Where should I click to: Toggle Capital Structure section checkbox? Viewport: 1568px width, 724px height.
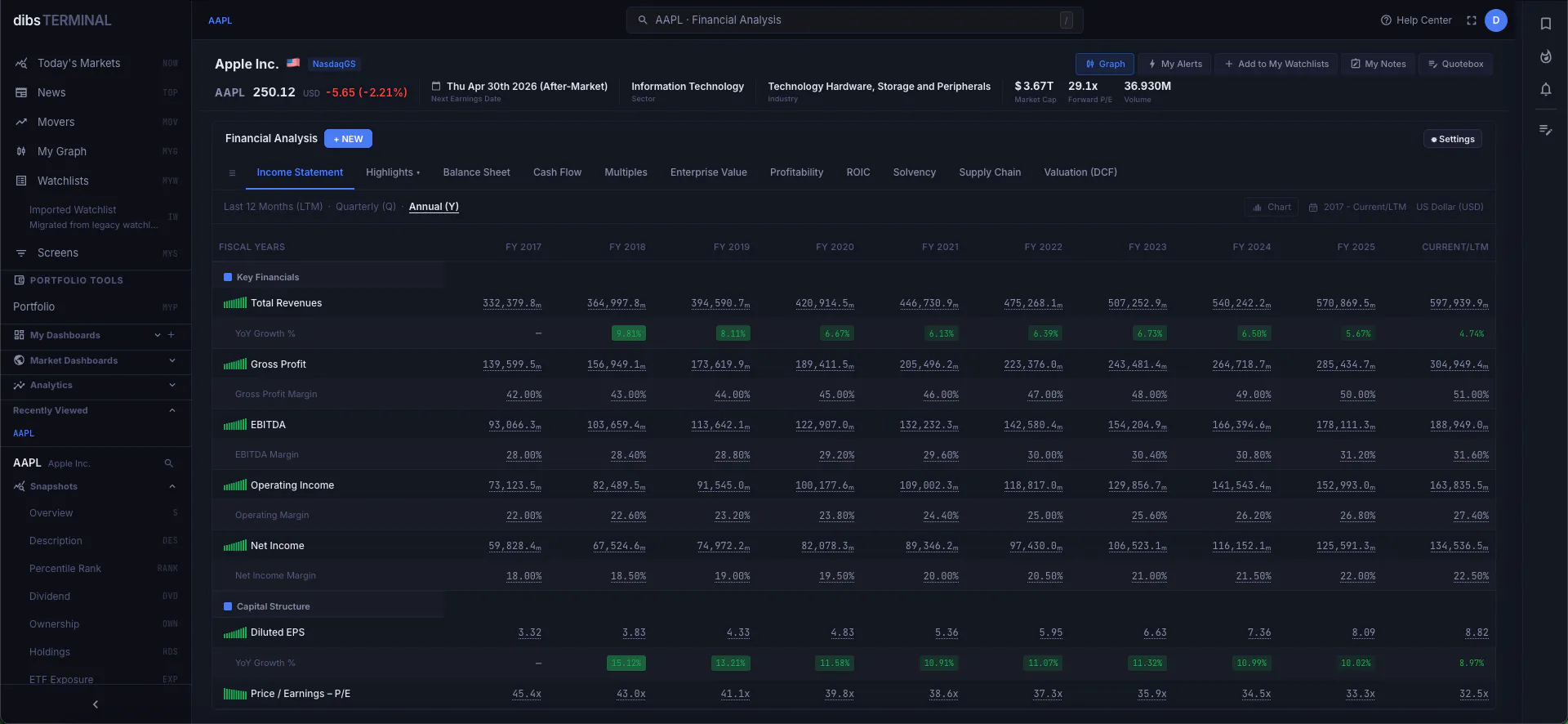228,606
